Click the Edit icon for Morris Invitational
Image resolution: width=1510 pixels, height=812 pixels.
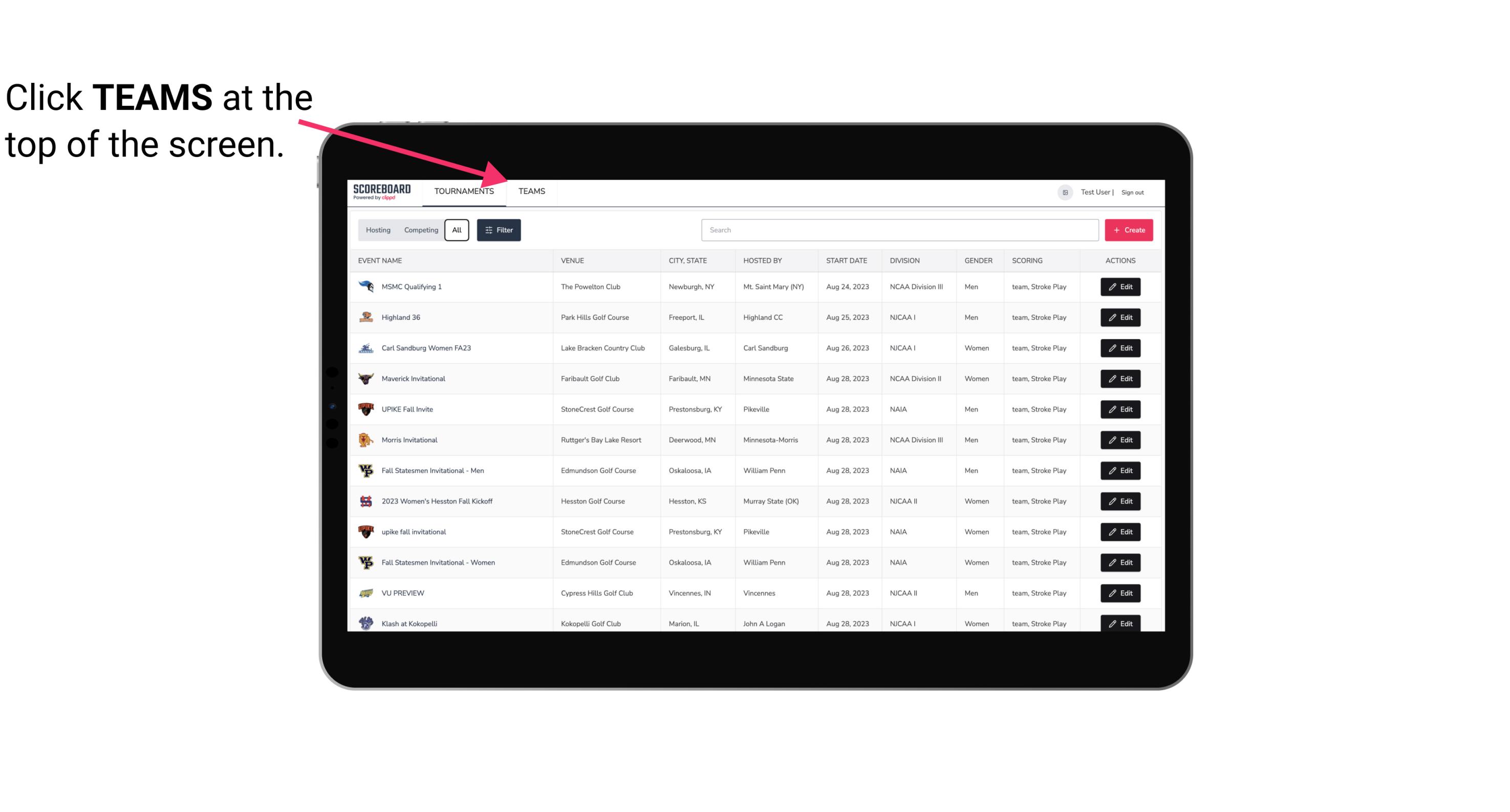click(1120, 440)
